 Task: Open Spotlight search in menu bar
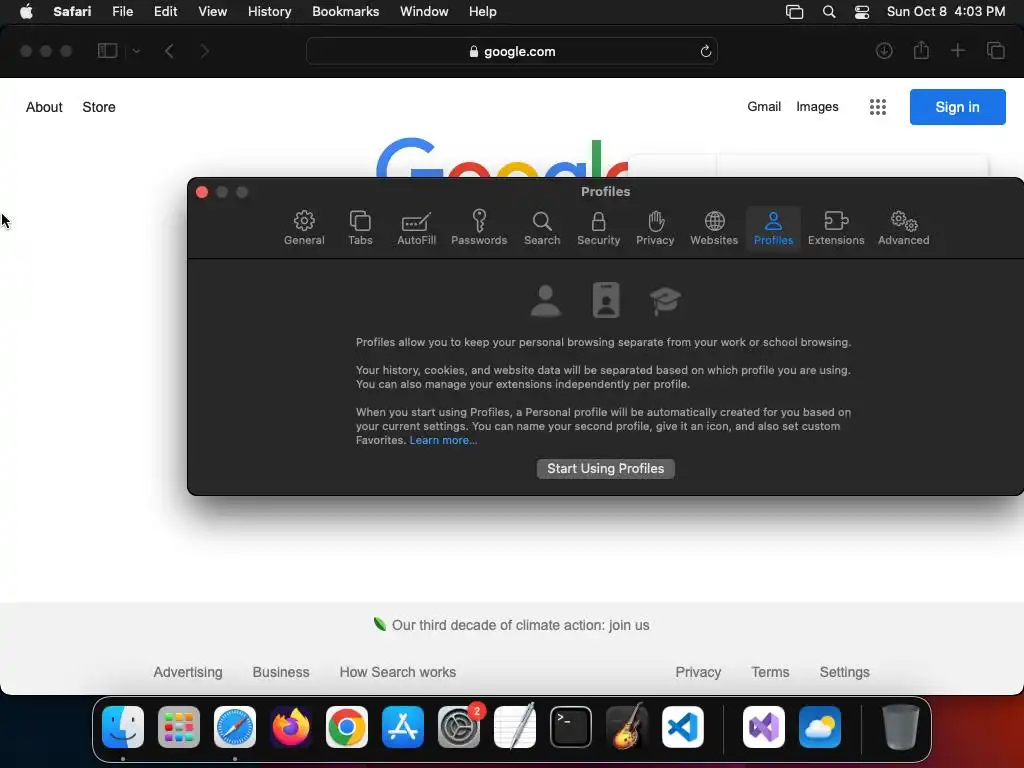coord(829,12)
